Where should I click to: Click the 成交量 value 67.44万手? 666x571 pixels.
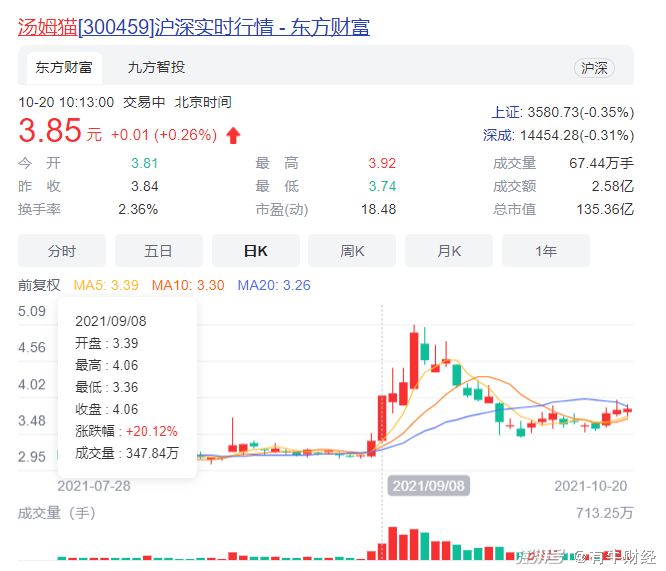[x=601, y=163]
